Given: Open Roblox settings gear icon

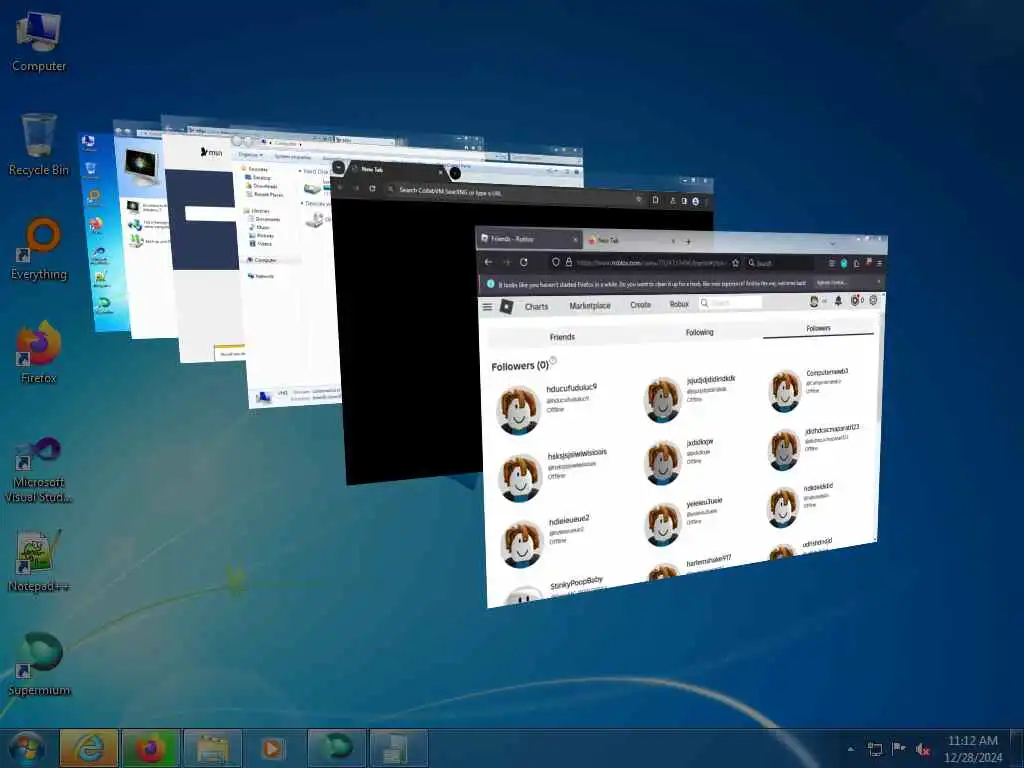Looking at the screenshot, I should click(873, 300).
